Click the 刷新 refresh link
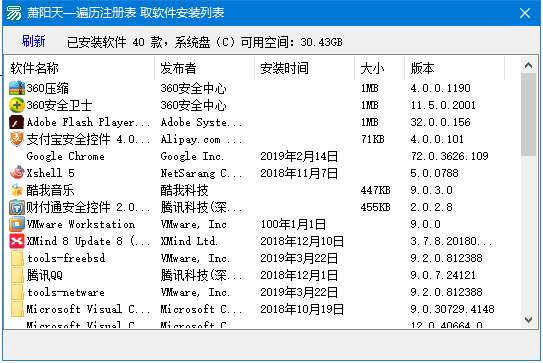543x363 pixels. pyautogui.click(x=33, y=42)
